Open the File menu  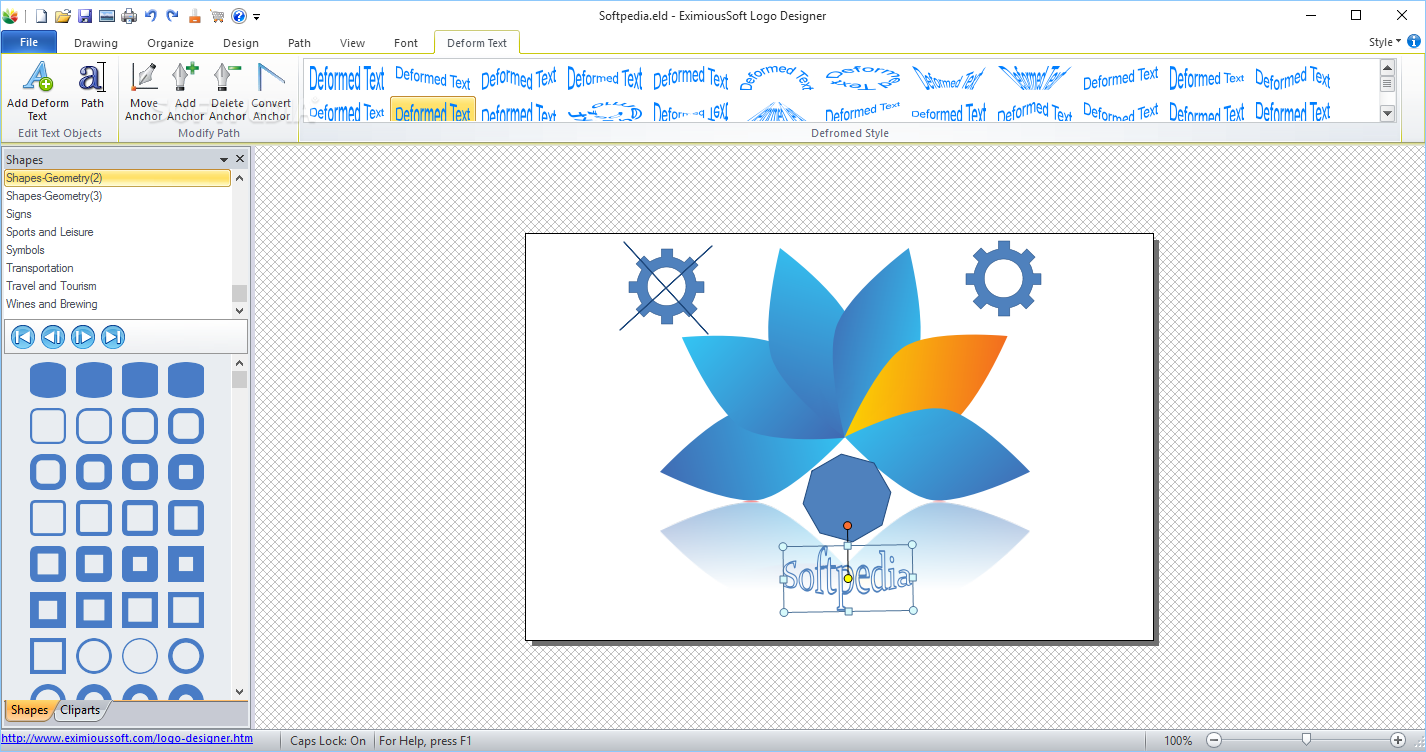(29, 42)
